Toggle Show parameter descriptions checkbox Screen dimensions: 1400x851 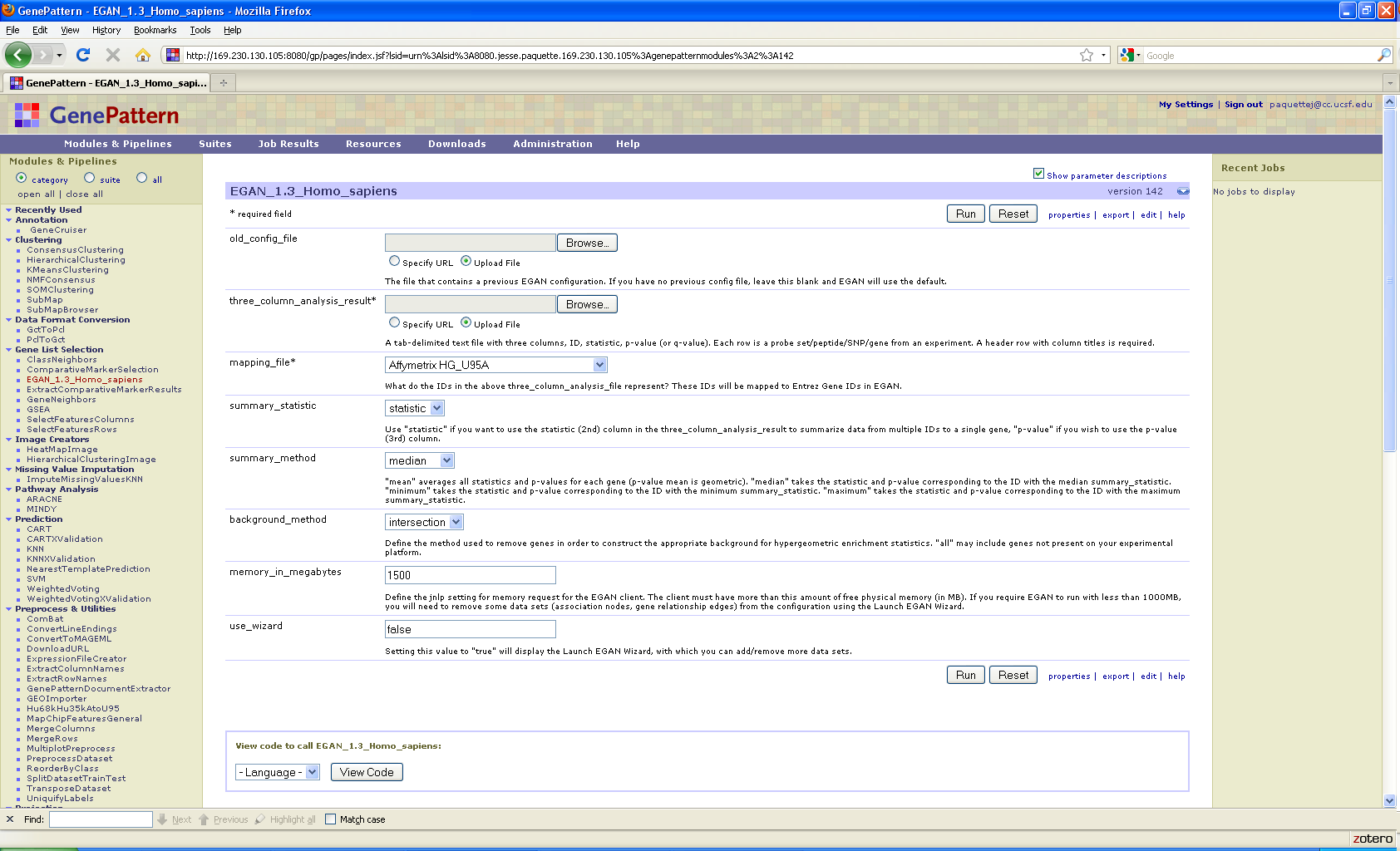[x=1038, y=173]
